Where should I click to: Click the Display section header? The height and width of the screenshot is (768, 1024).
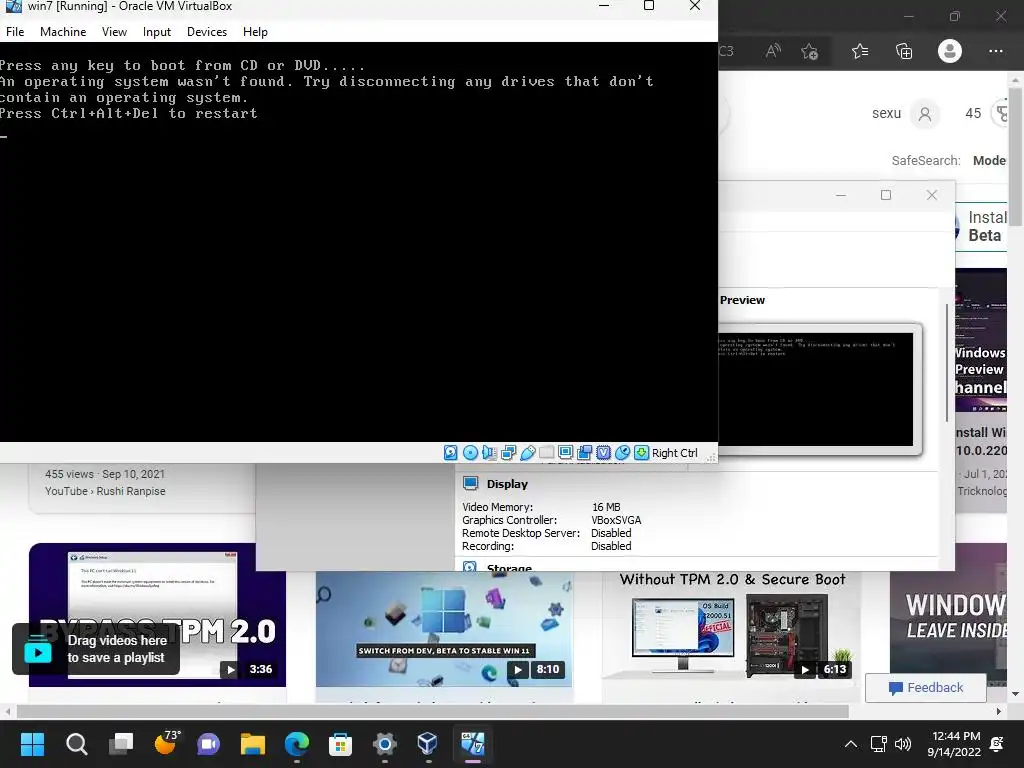coord(507,484)
